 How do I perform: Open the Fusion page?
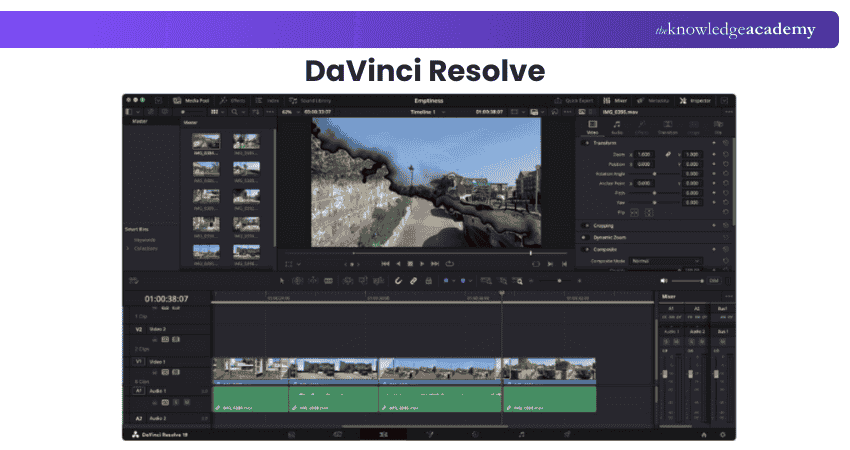click(429, 435)
